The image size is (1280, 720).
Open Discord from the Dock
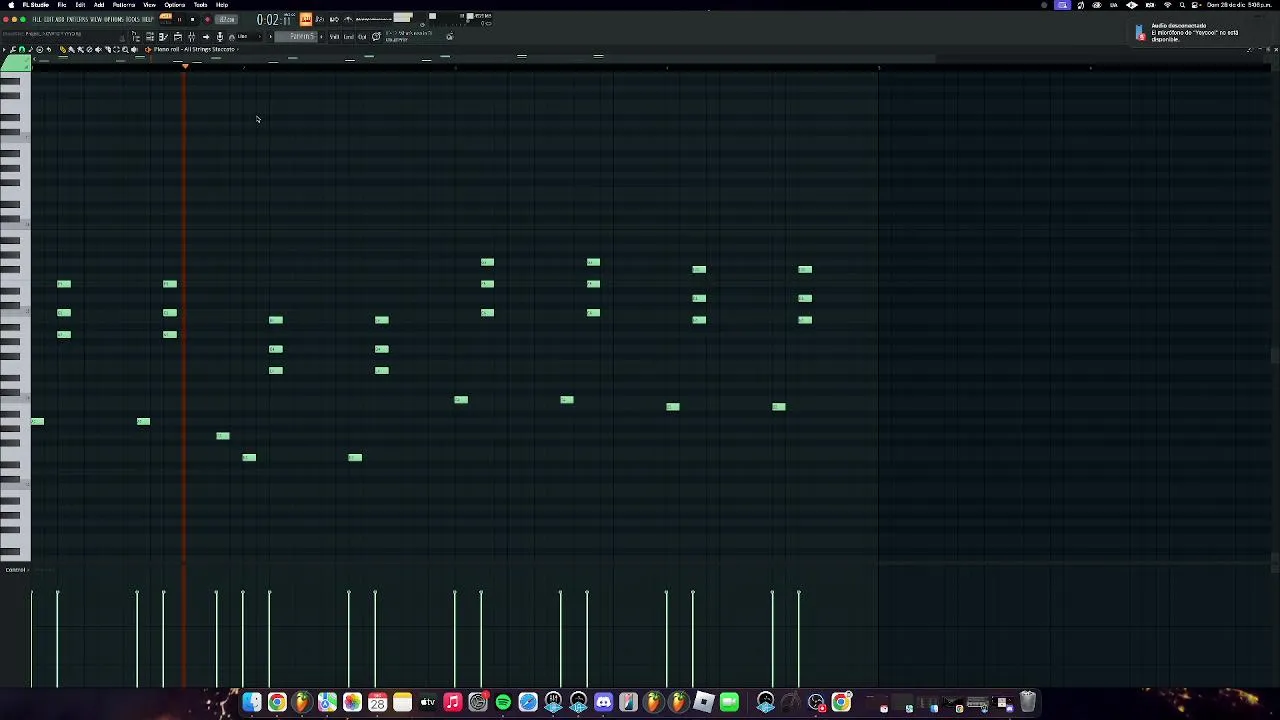tap(603, 702)
